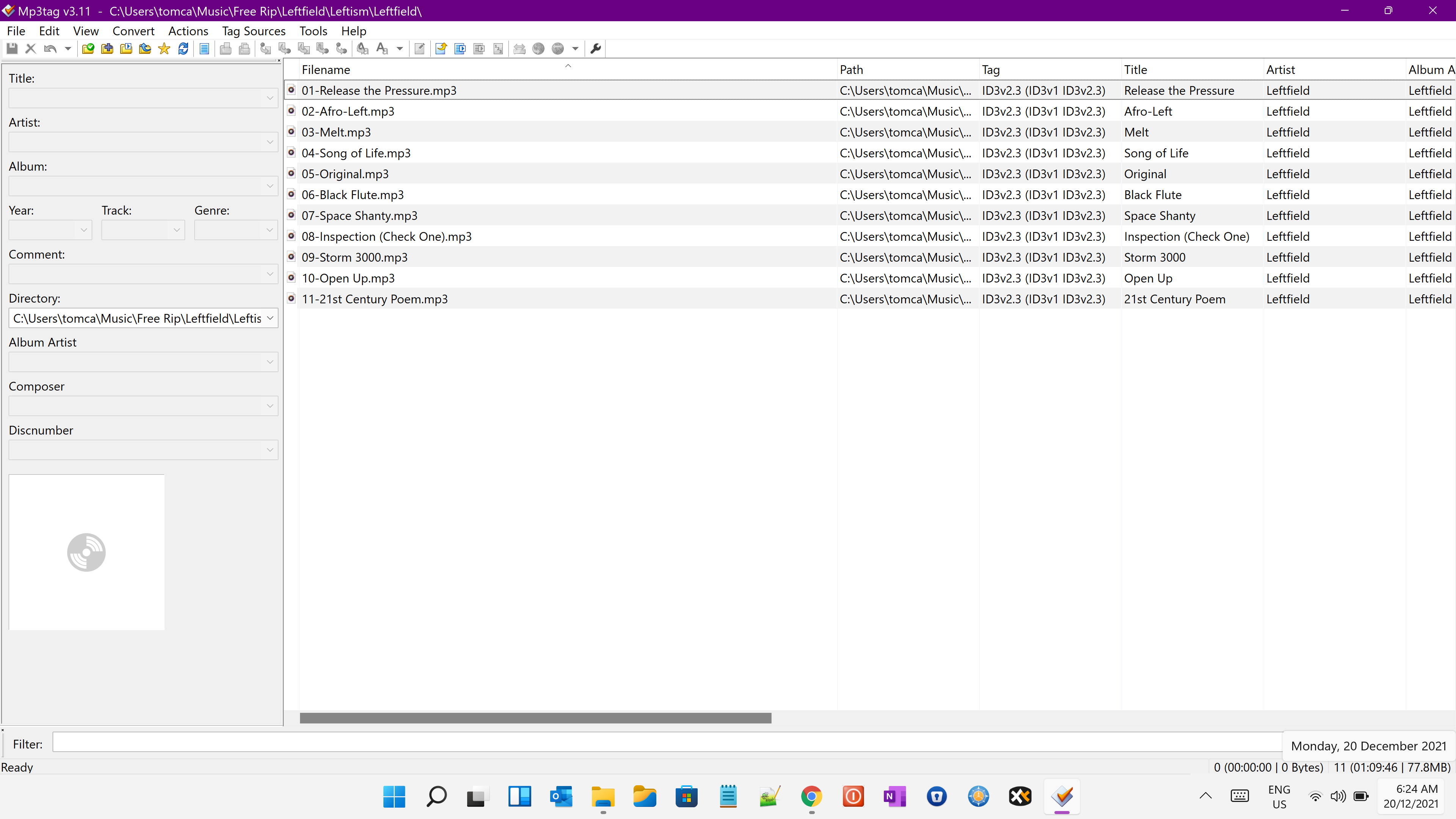The width and height of the screenshot is (1456, 819).
Task: Open the Tag Sources menu
Action: click(254, 31)
